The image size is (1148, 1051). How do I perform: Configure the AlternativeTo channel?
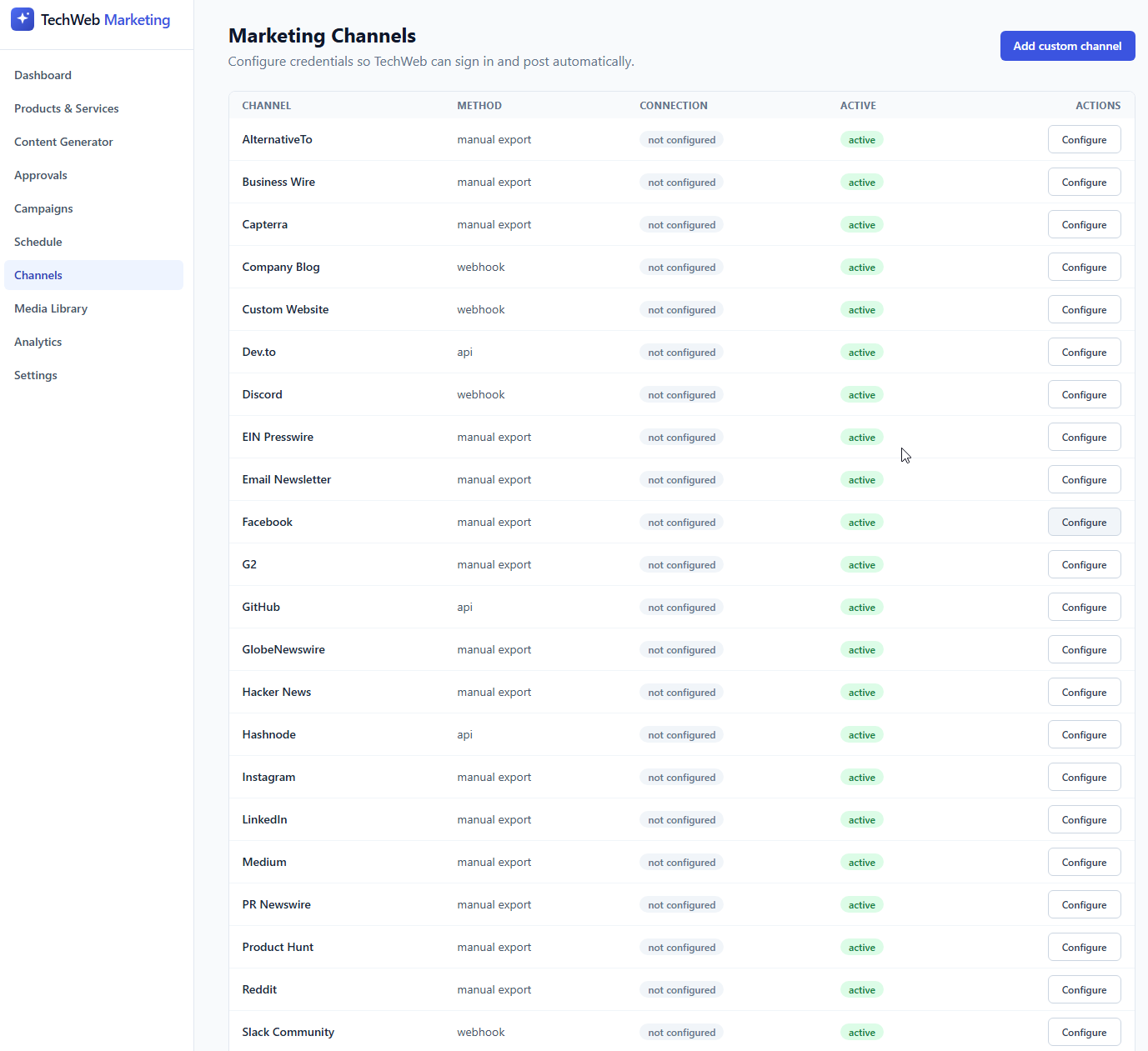(x=1084, y=140)
